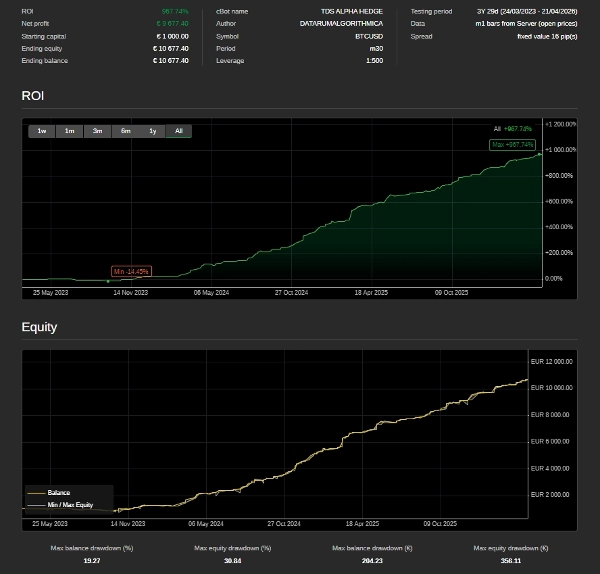Select the All range tab
The width and height of the screenshot is (600, 574).
point(179,131)
